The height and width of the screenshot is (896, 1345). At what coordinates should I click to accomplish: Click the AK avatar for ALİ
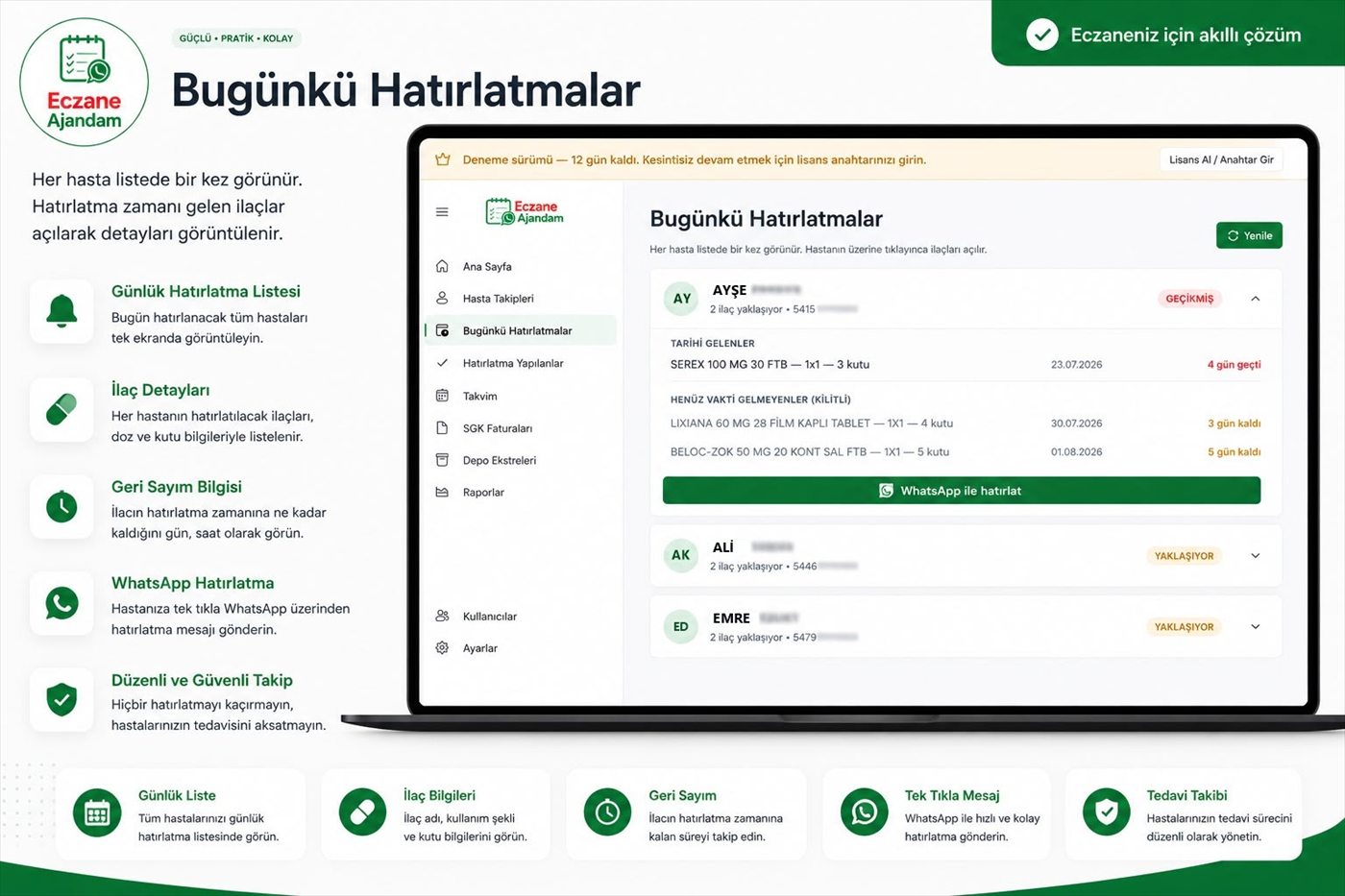coord(681,555)
